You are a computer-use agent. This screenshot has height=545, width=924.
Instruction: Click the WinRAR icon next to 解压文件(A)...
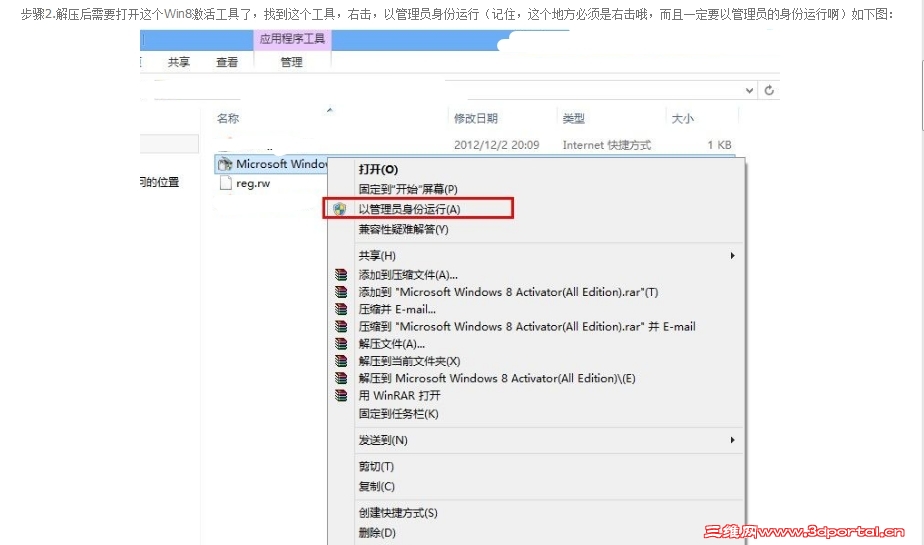coord(341,343)
